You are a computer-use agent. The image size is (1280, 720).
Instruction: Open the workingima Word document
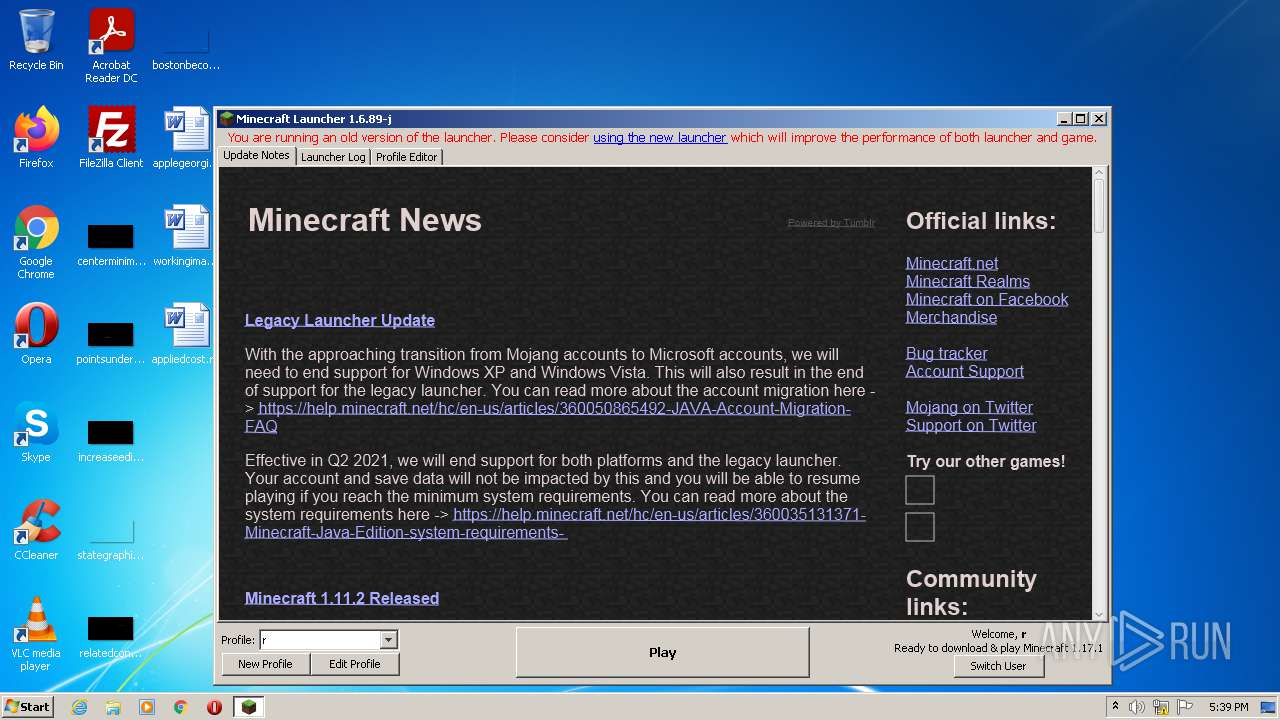(186, 236)
